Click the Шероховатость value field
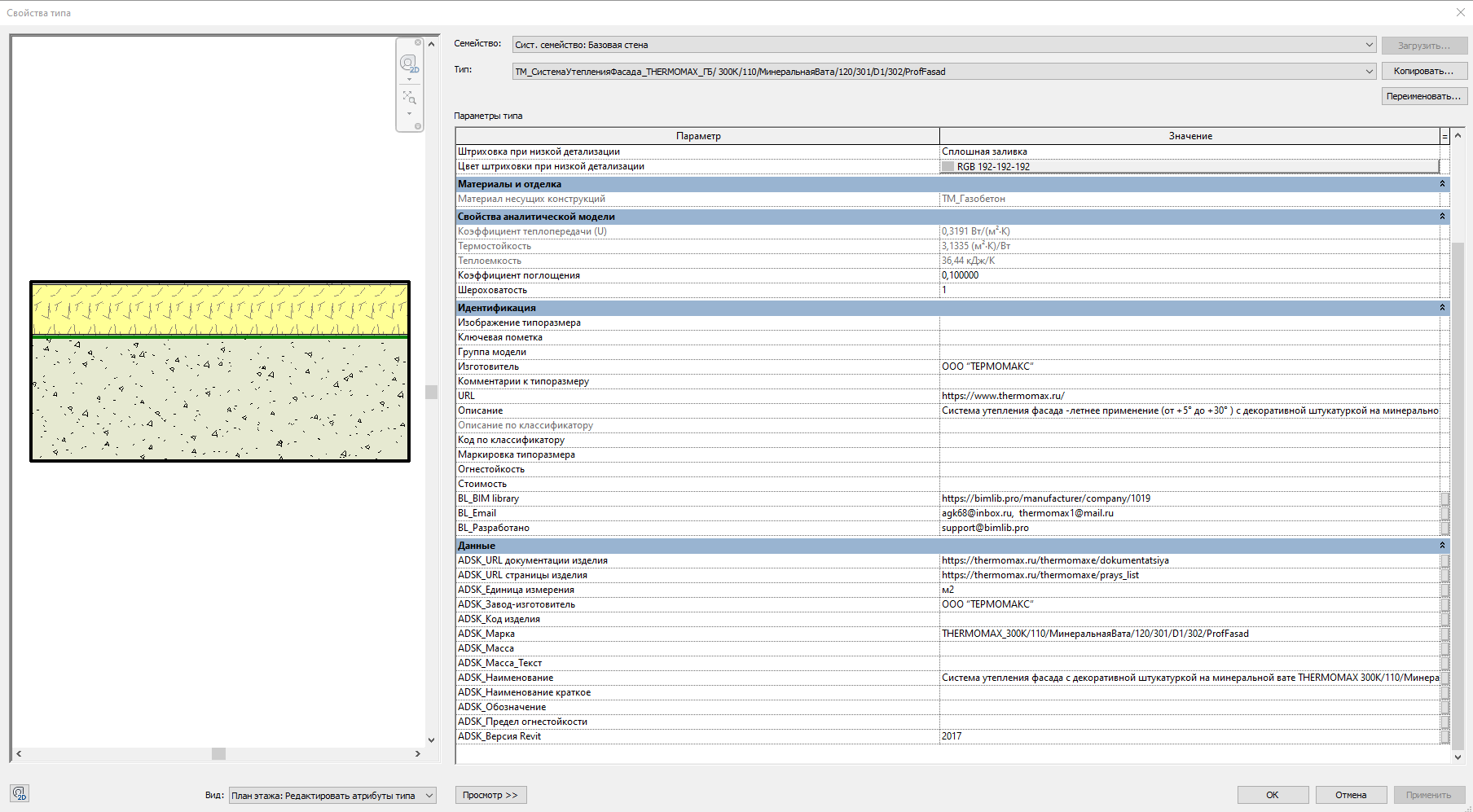This screenshot has width=1473, height=812. (x=1189, y=290)
